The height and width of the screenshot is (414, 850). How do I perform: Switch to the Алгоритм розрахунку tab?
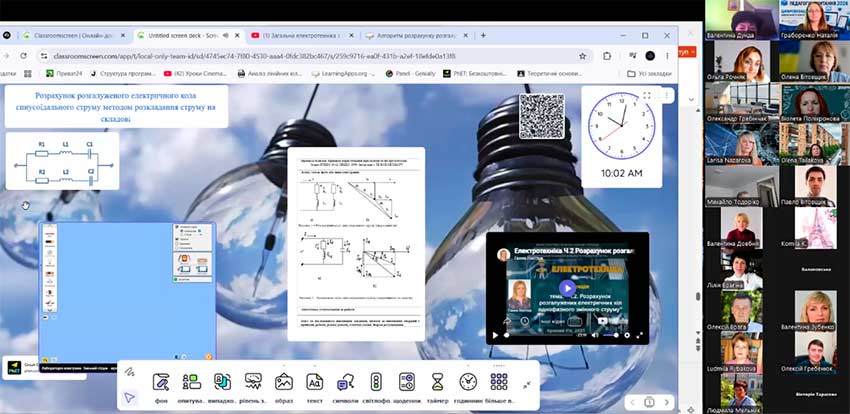[x=416, y=36]
